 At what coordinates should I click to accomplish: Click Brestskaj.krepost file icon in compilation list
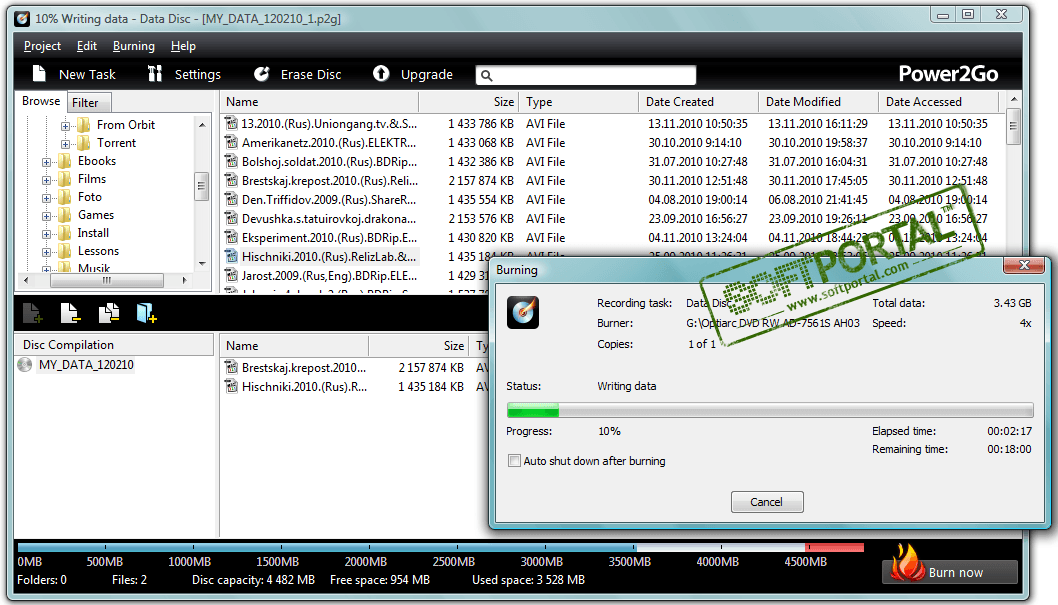click(231, 368)
